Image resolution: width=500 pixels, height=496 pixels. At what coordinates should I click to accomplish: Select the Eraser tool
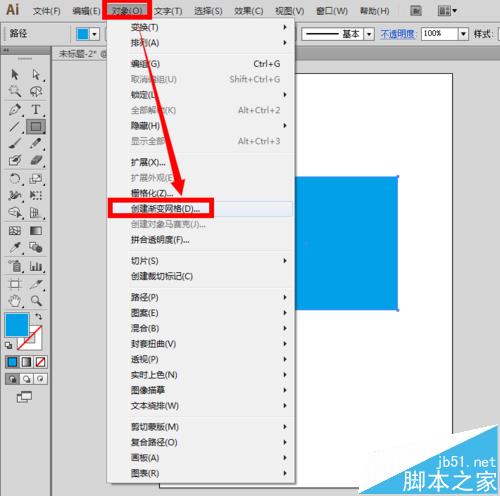(x=36, y=160)
